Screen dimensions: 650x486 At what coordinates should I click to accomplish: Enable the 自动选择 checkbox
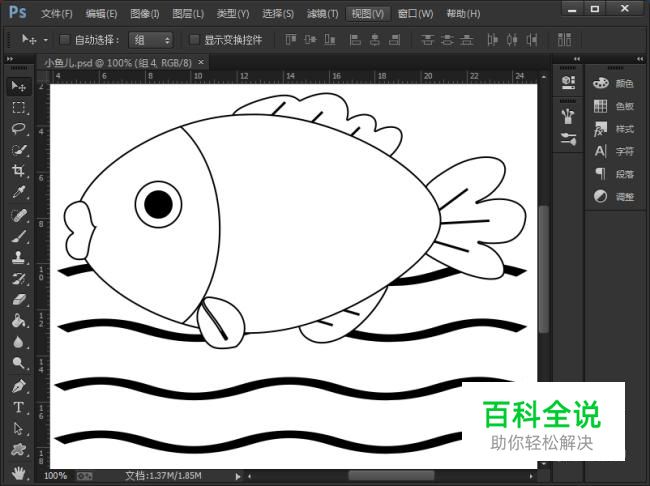(65, 40)
